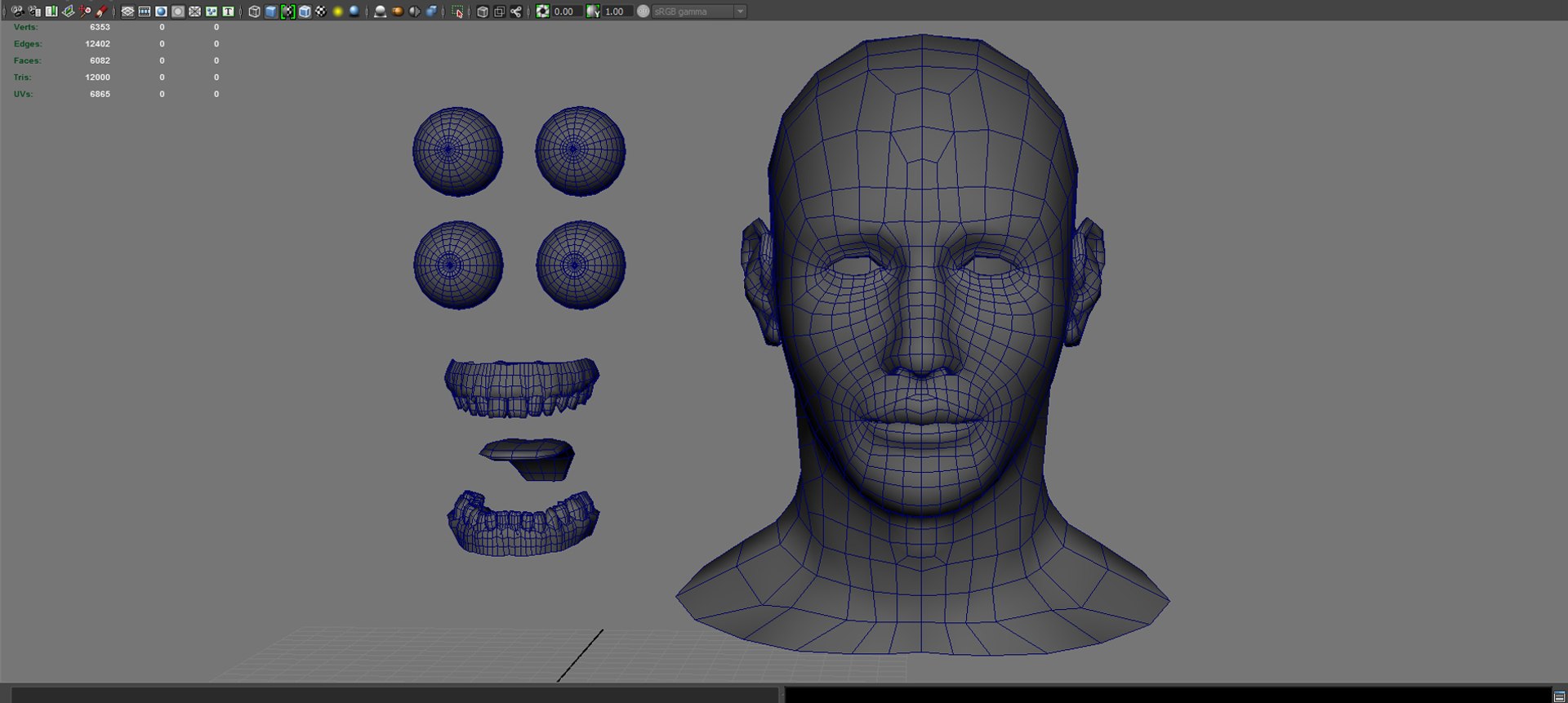1568x703 pixels.
Task: Toggle the Safe Action overlay
Action: click(x=212, y=11)
